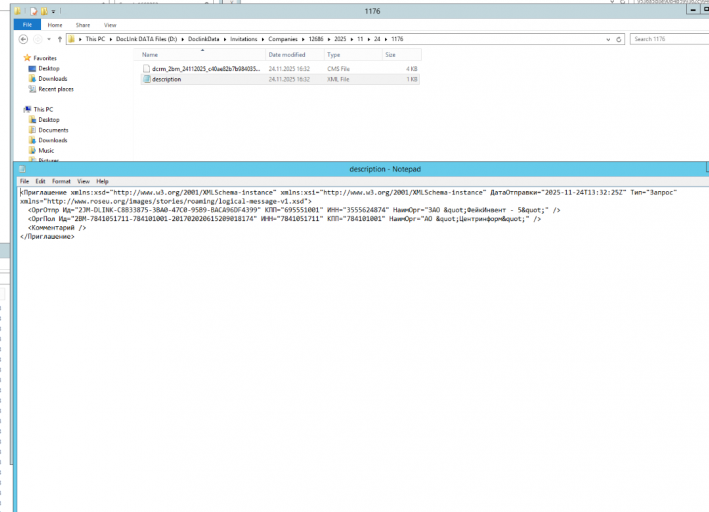Click in the Search 1176 box
The height and width of the screenshot is (512, 709).
pyautogui.click(x=669, y=39)
